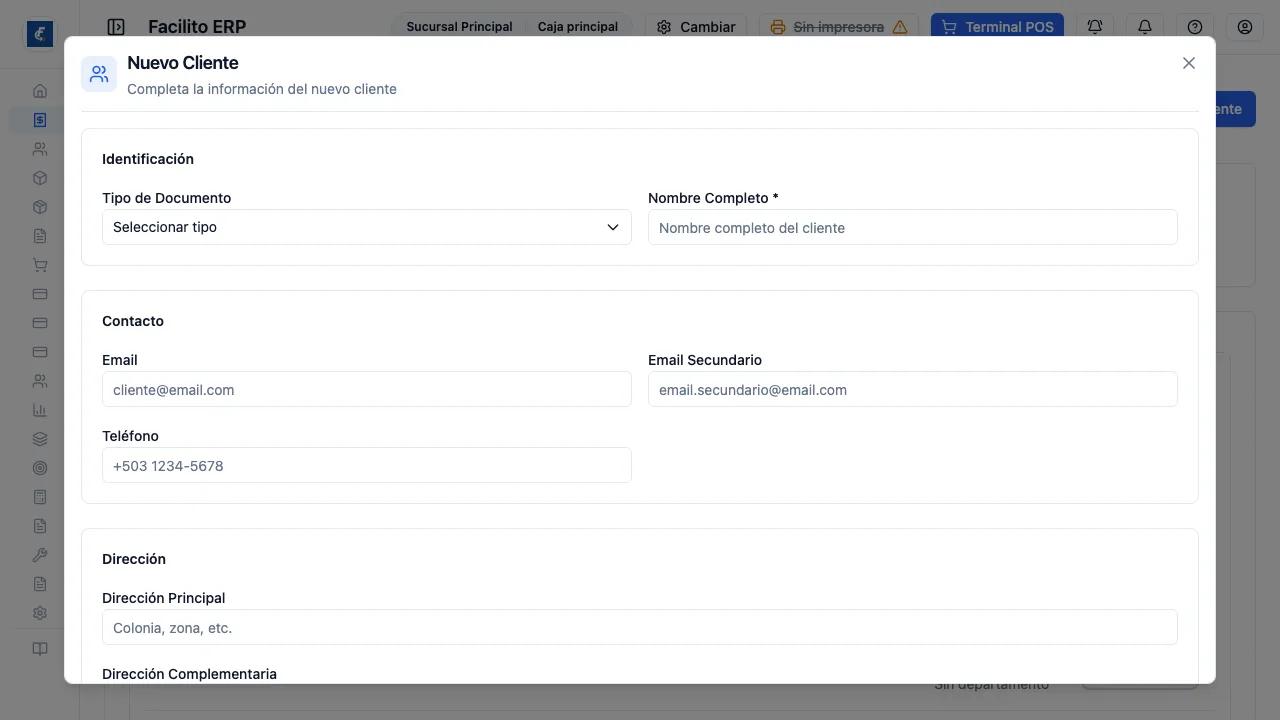Image resolution: width=1280 pixels, height=720 pixels.
Task: Click the Cambiar button in top bar
Action: [696, 27]
